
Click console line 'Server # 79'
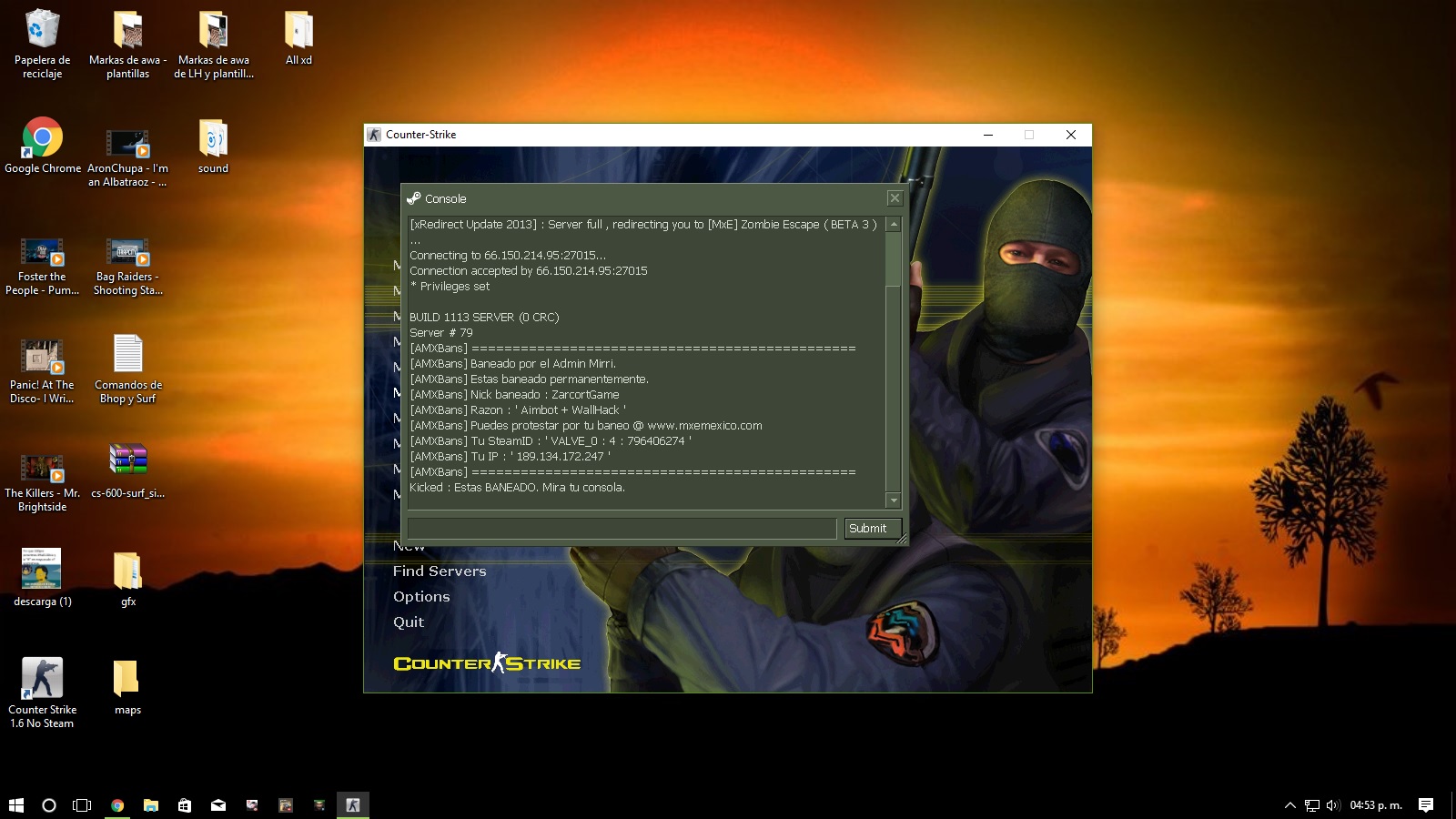coord(441,332)
